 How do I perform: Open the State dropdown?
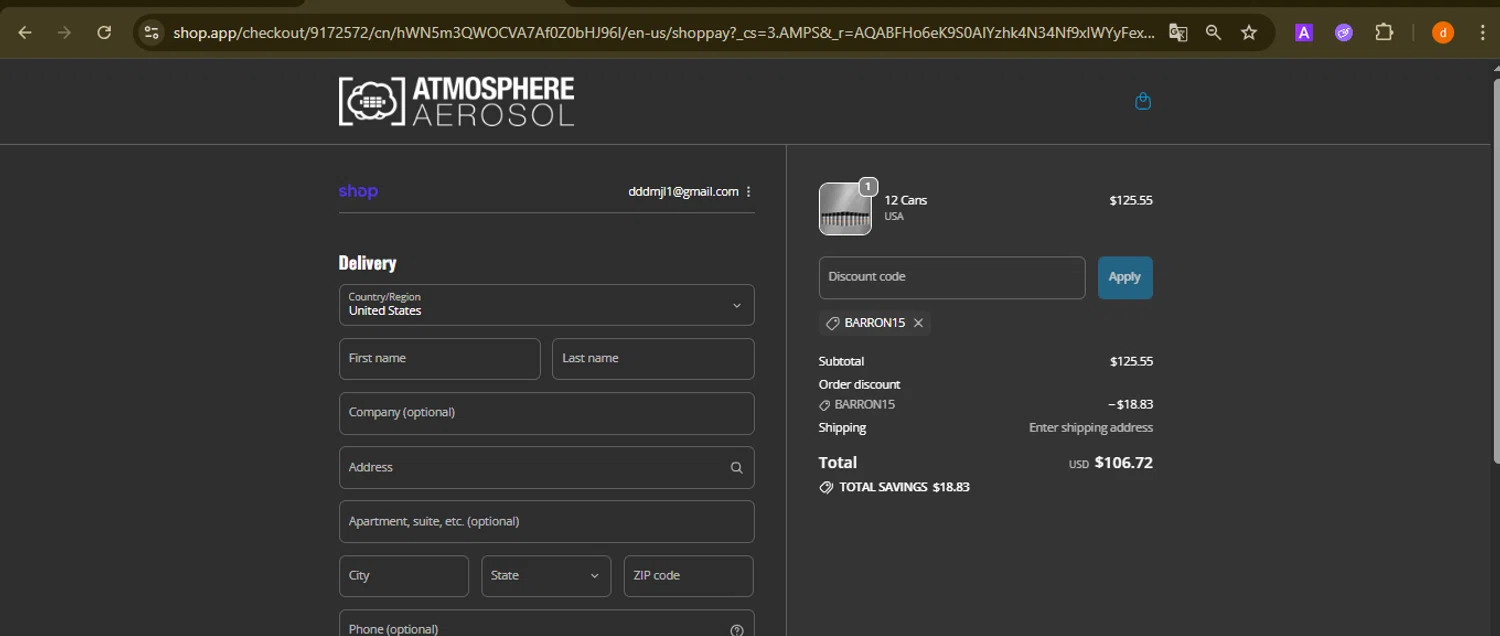(546, 576)
